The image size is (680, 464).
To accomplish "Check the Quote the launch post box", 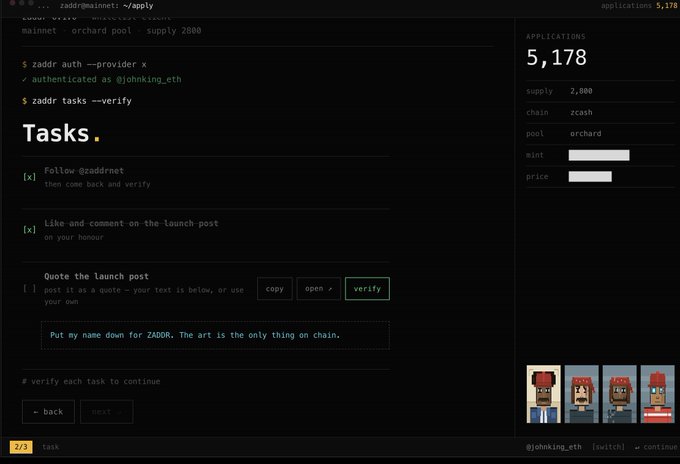I will [29, 288].
